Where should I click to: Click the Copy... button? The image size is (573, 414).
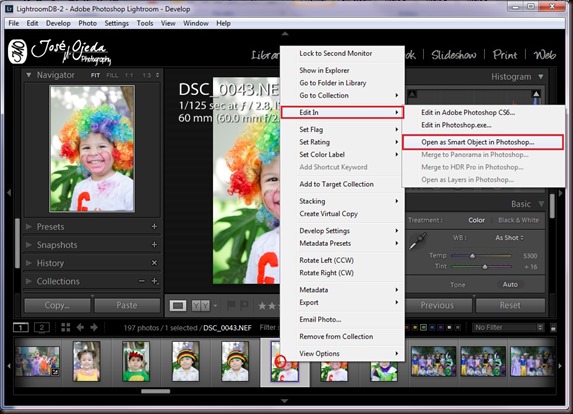point(57,305)
